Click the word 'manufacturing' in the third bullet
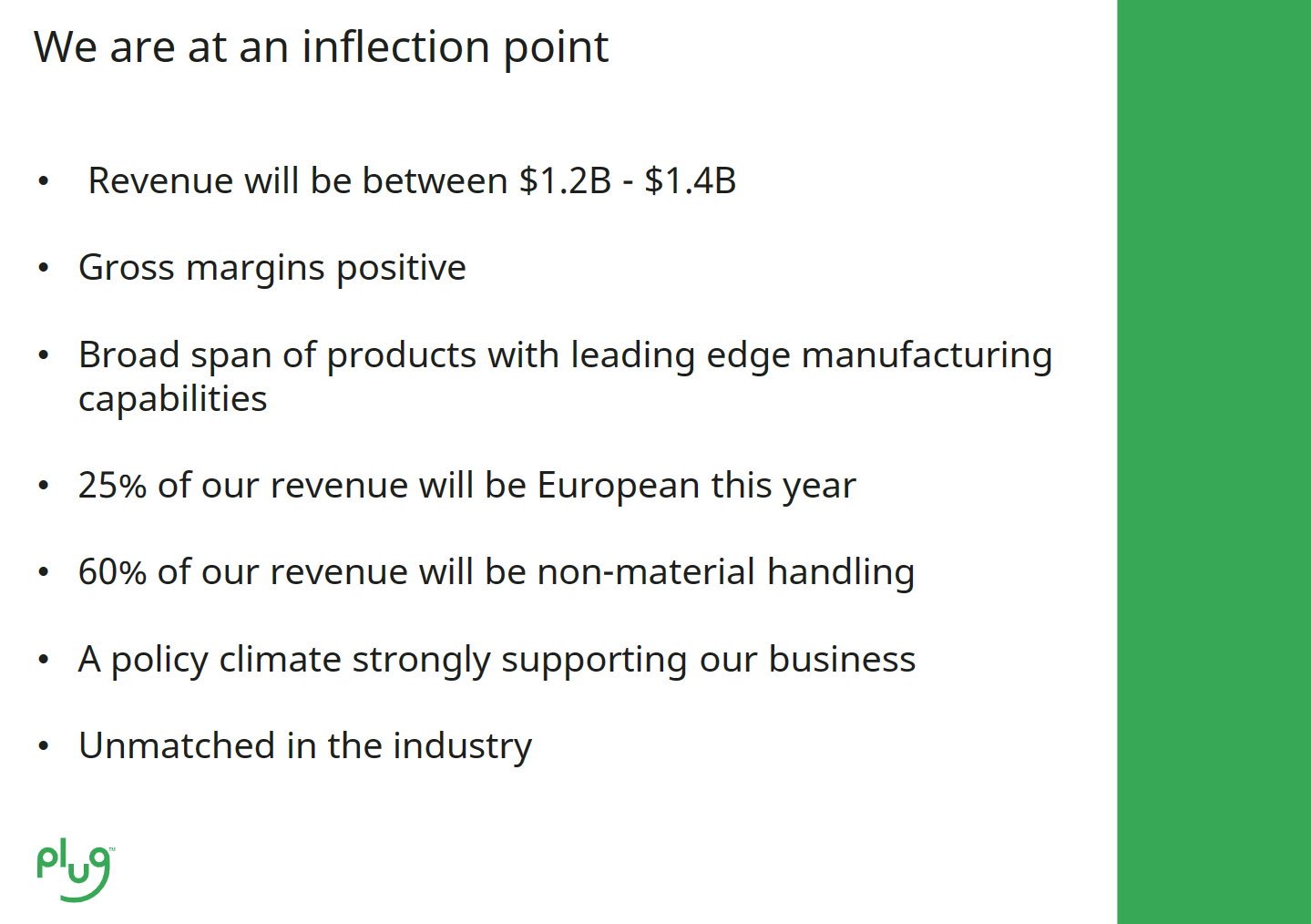Viewport: 1311px width, 924px height. click(927, 355)
